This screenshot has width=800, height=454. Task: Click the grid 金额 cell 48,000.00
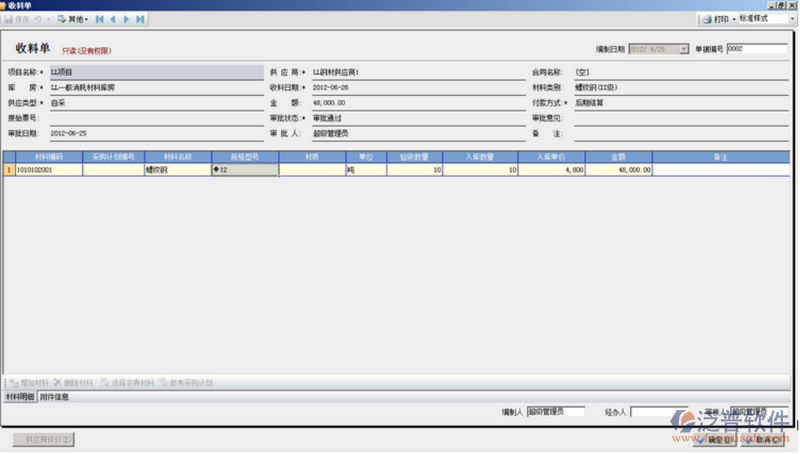[618, 170]
